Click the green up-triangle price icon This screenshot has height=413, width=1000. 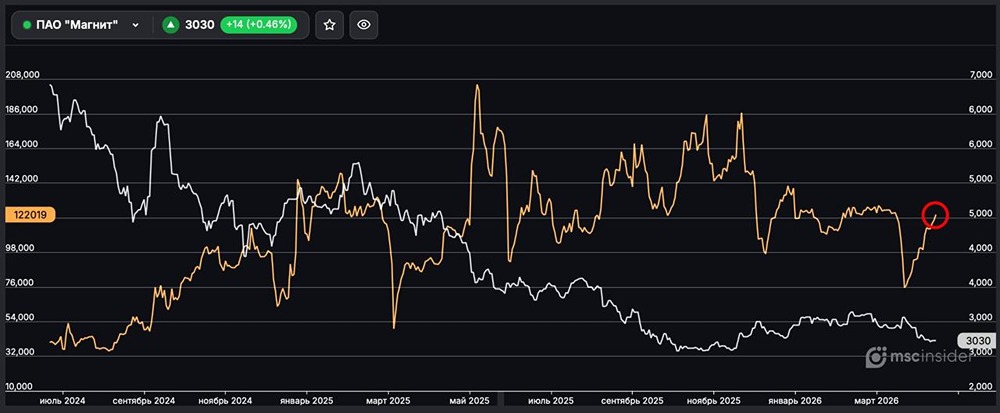170,25
